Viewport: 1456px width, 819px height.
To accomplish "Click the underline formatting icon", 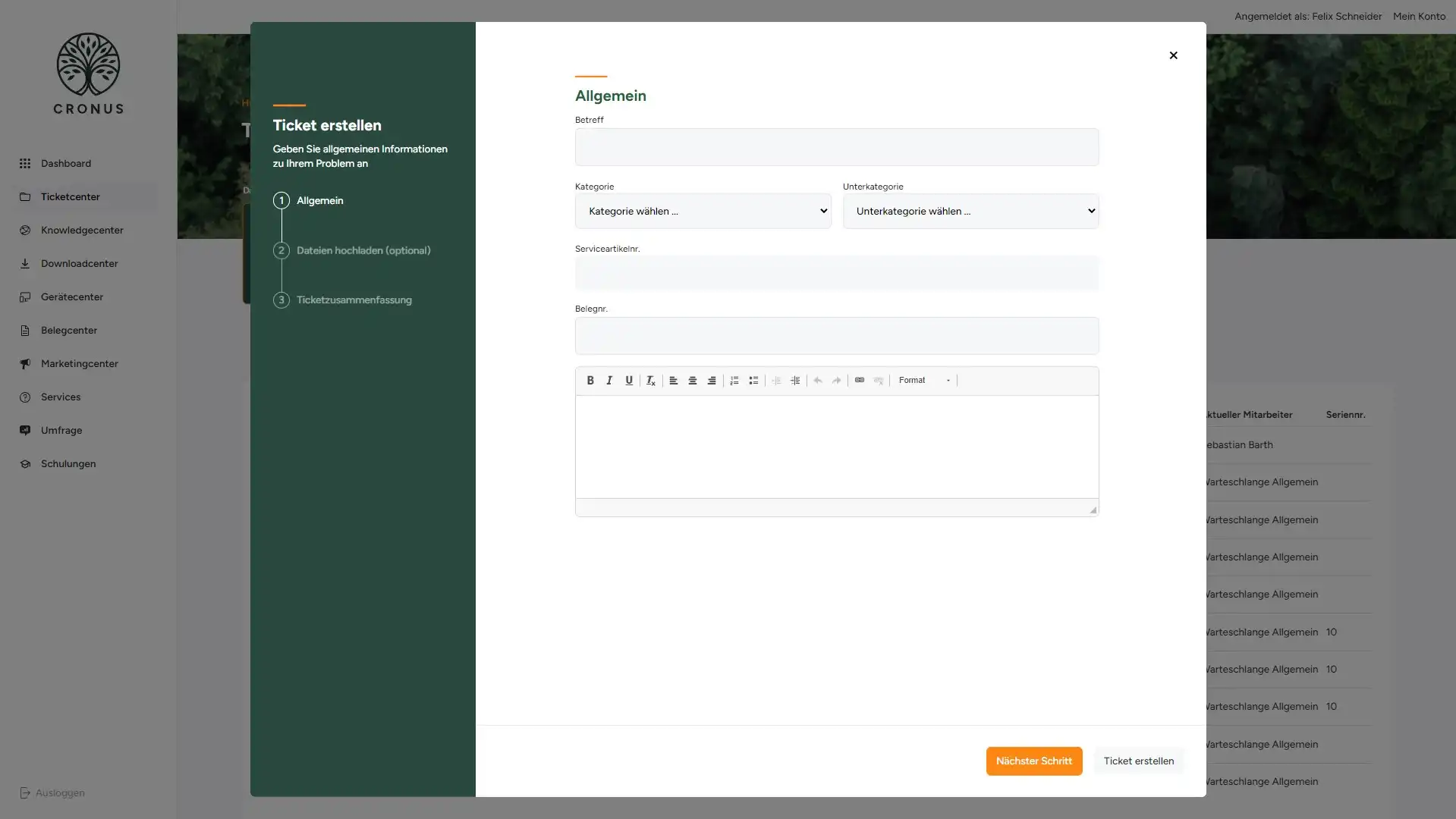I will pyautogui.click(x=629, y=381).
